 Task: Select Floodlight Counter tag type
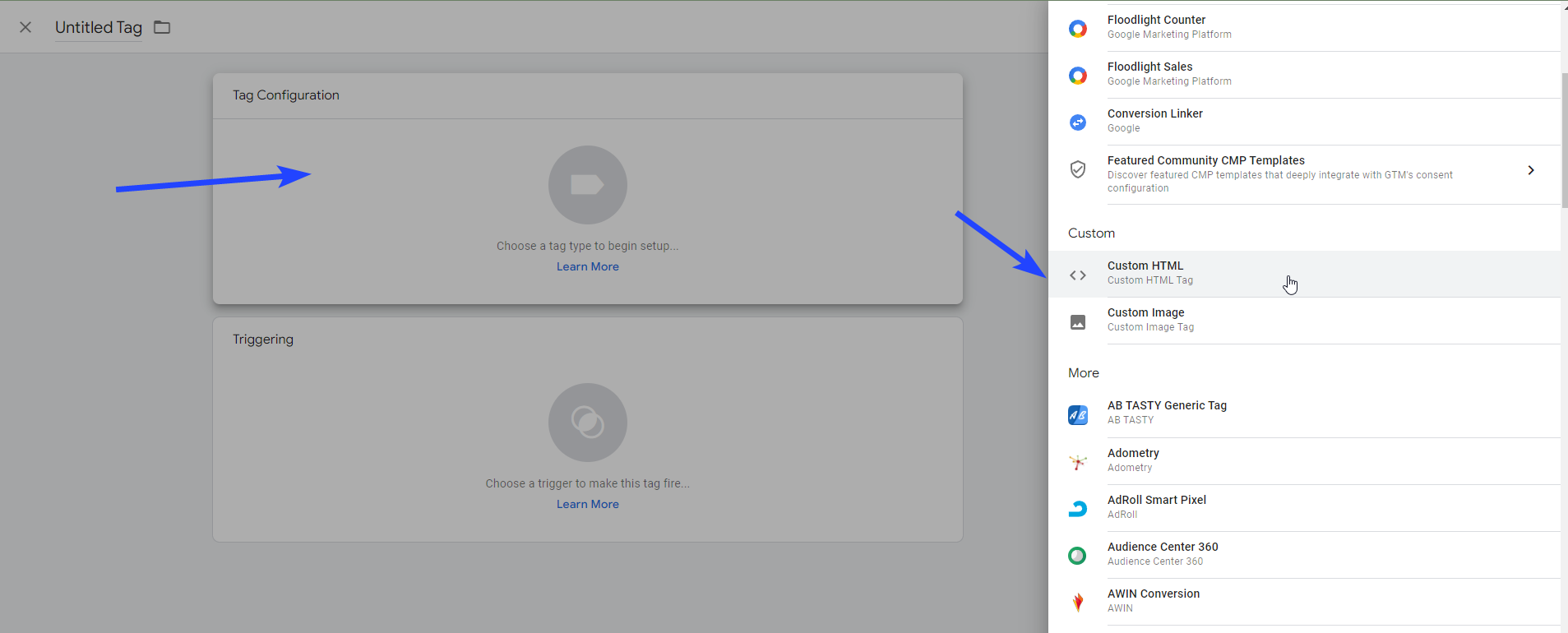[x=1304, y=27]
